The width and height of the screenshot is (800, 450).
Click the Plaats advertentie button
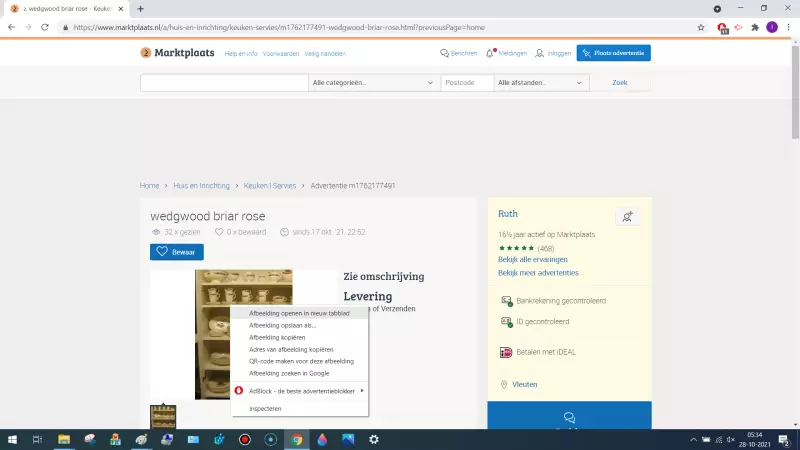tap(614, 53)
